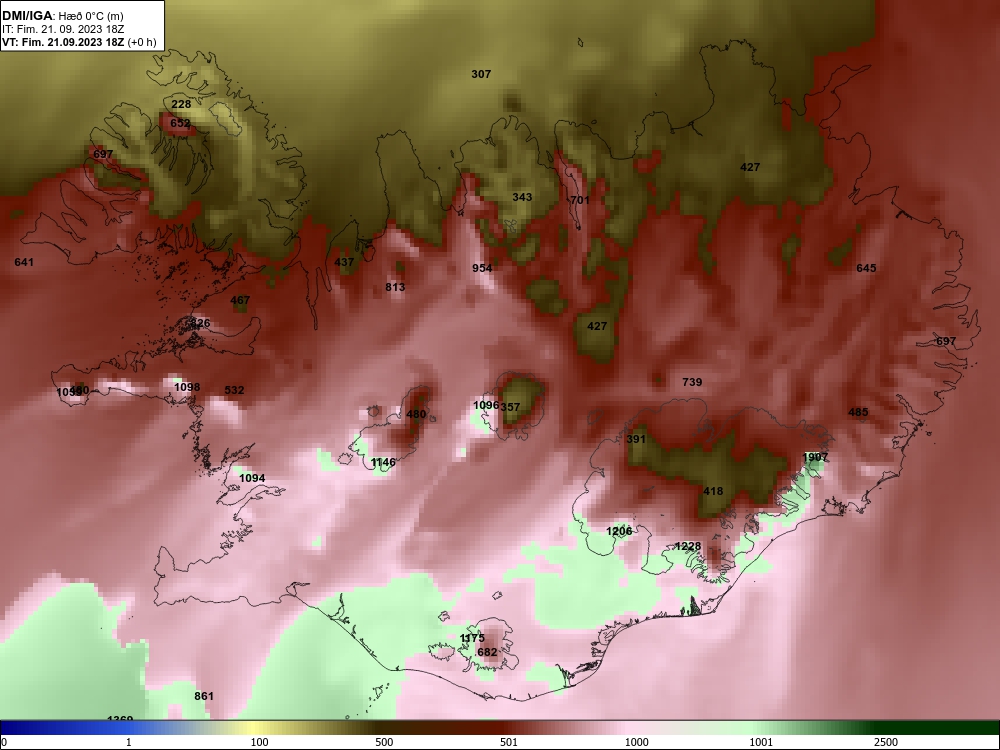Click the 467 height label

[x=240, y=300]
